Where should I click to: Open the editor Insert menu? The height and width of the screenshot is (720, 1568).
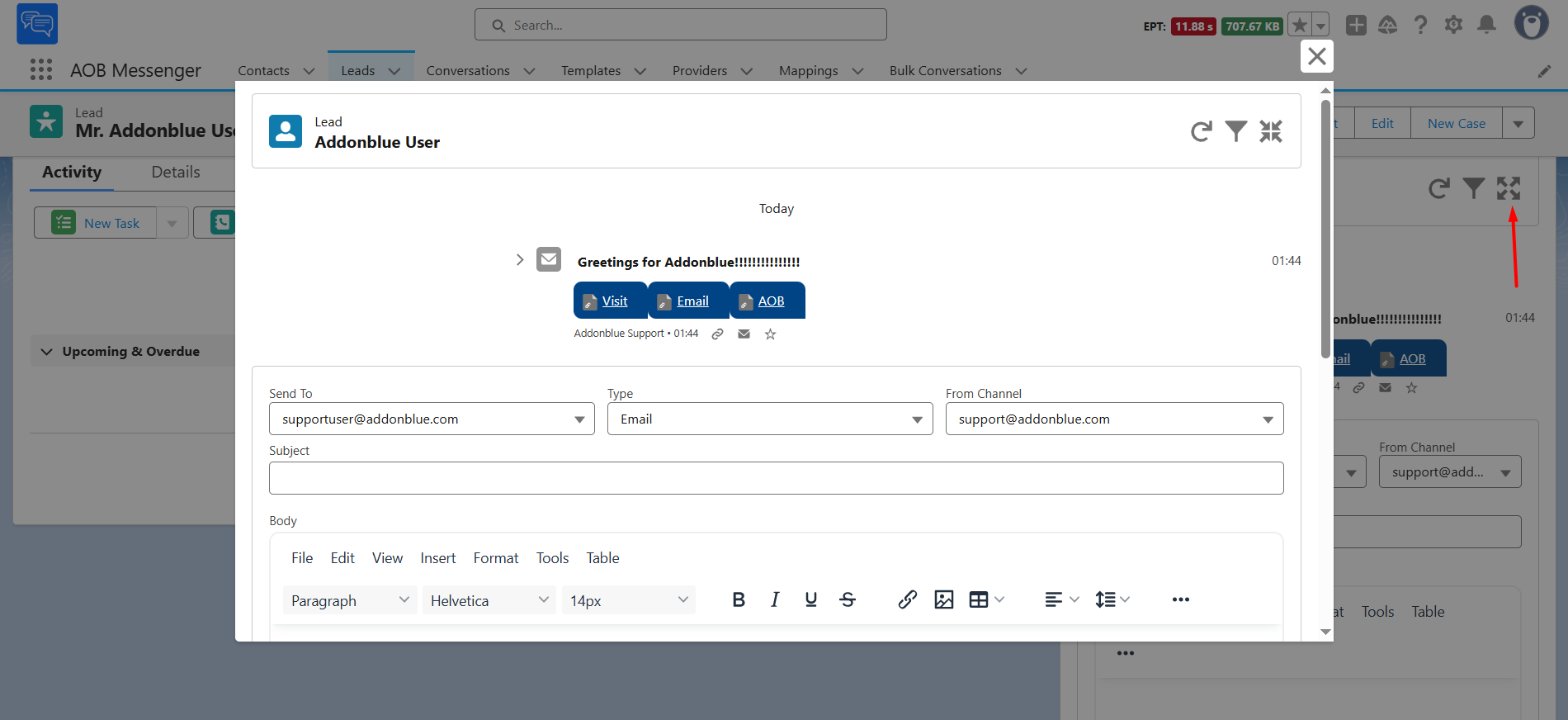tap(437, 558)
